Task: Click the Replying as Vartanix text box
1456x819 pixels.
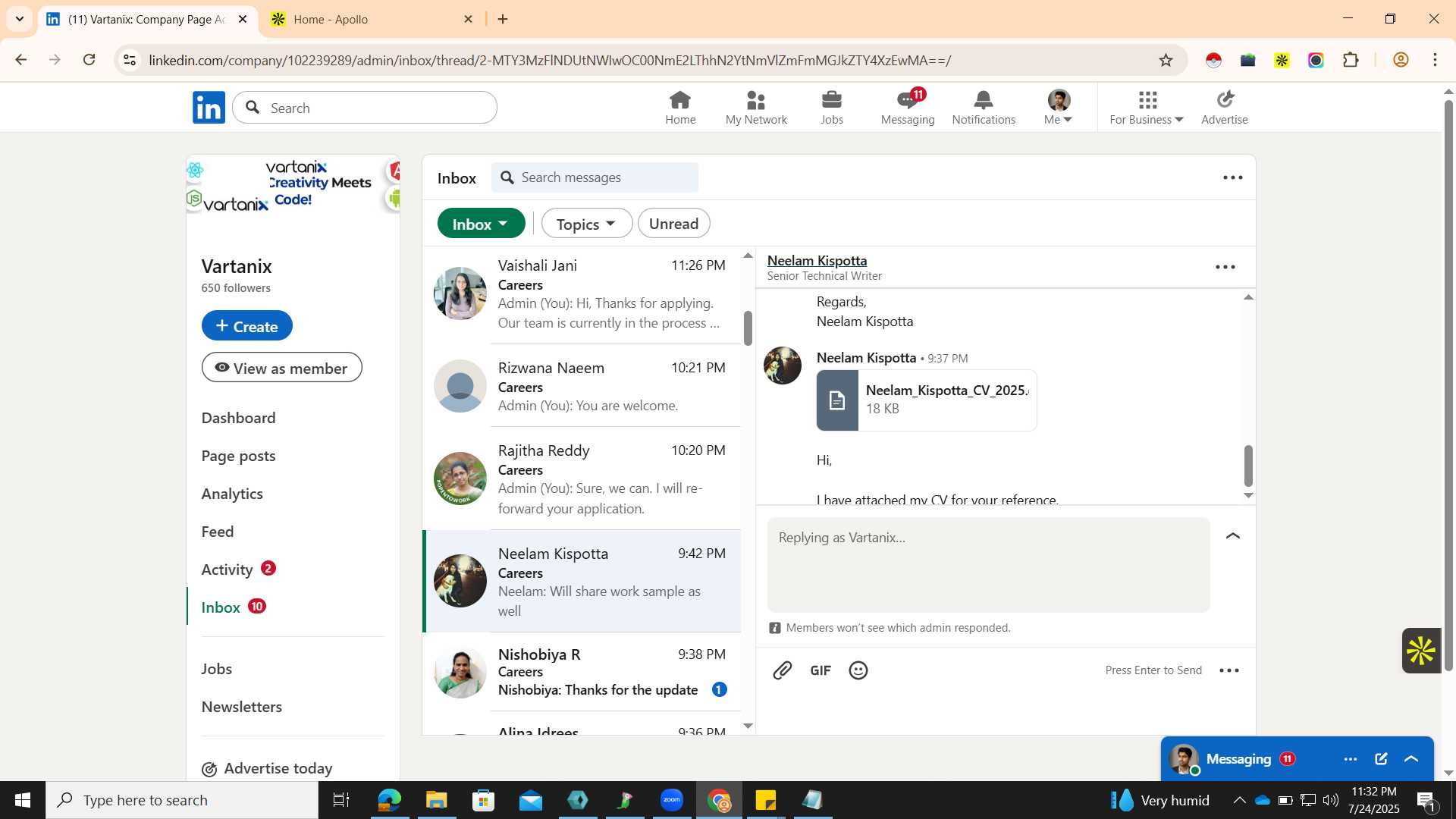Action: pos(988,565)
